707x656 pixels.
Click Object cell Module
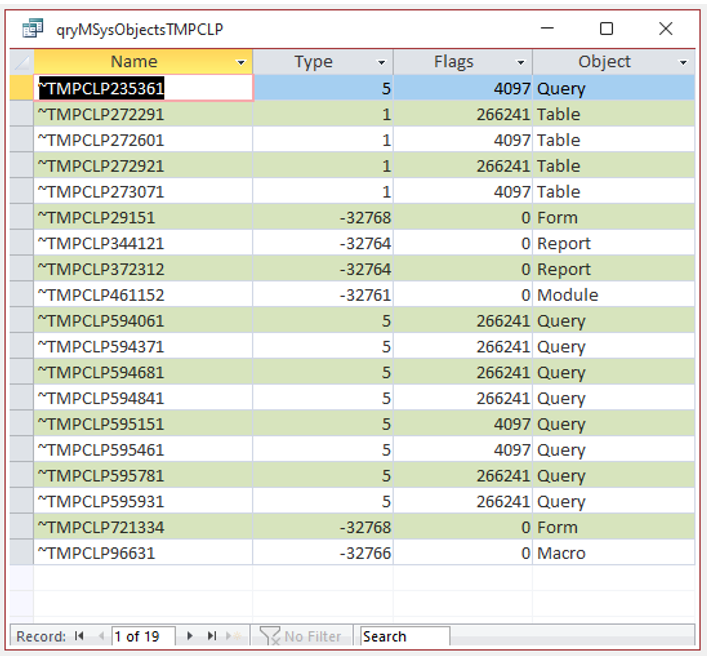pyautogui.click(x=614, y=295)
